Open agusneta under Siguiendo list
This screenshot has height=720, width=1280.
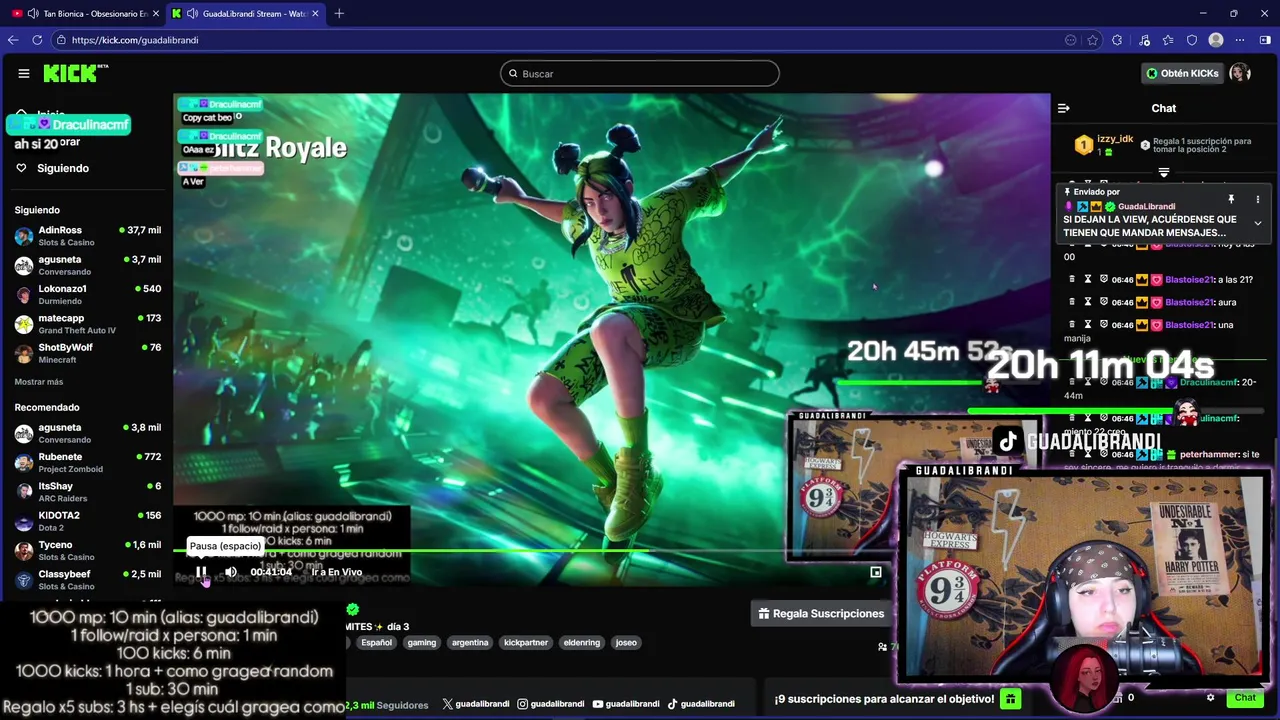87,265
